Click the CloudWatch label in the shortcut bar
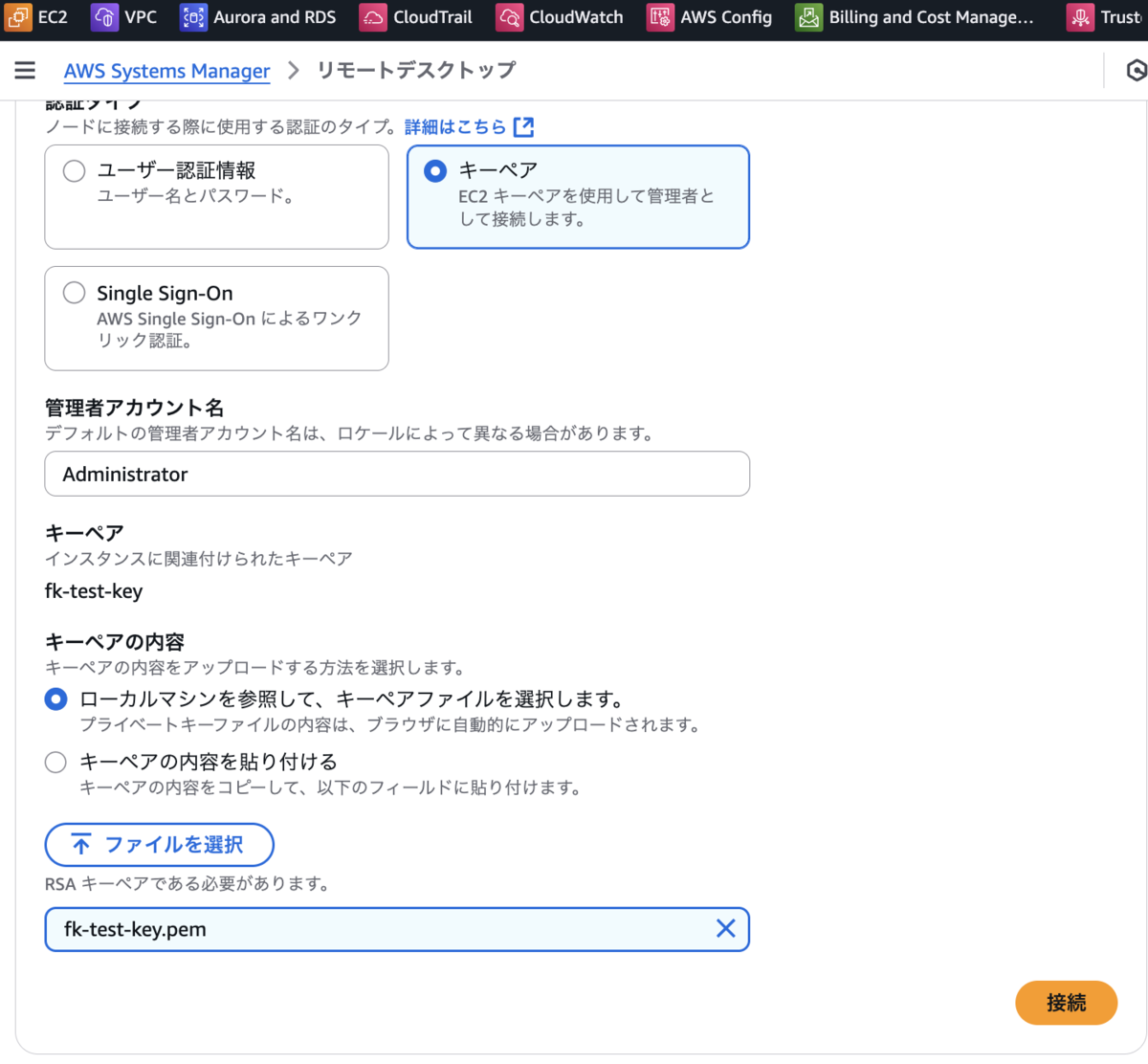 [576, 17]
